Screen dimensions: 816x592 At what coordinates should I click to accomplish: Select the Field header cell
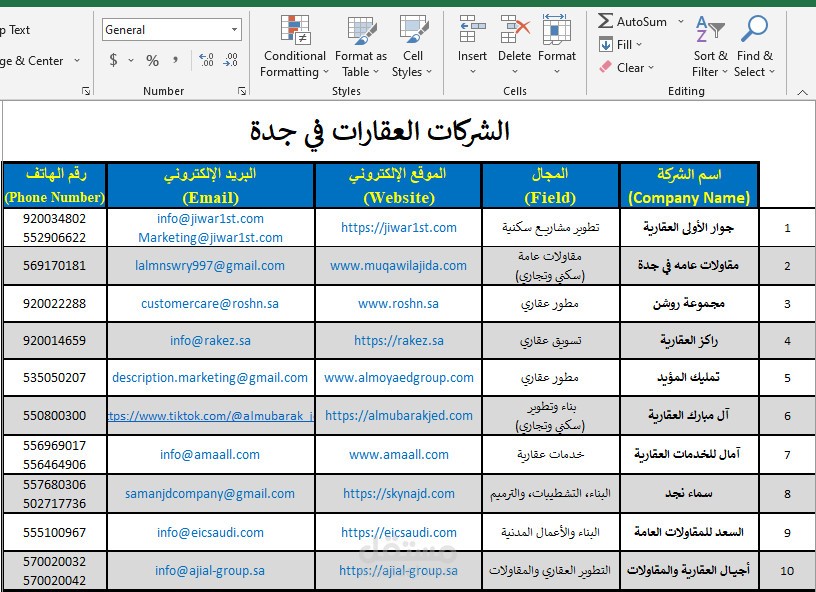click(x=551, y=185)
